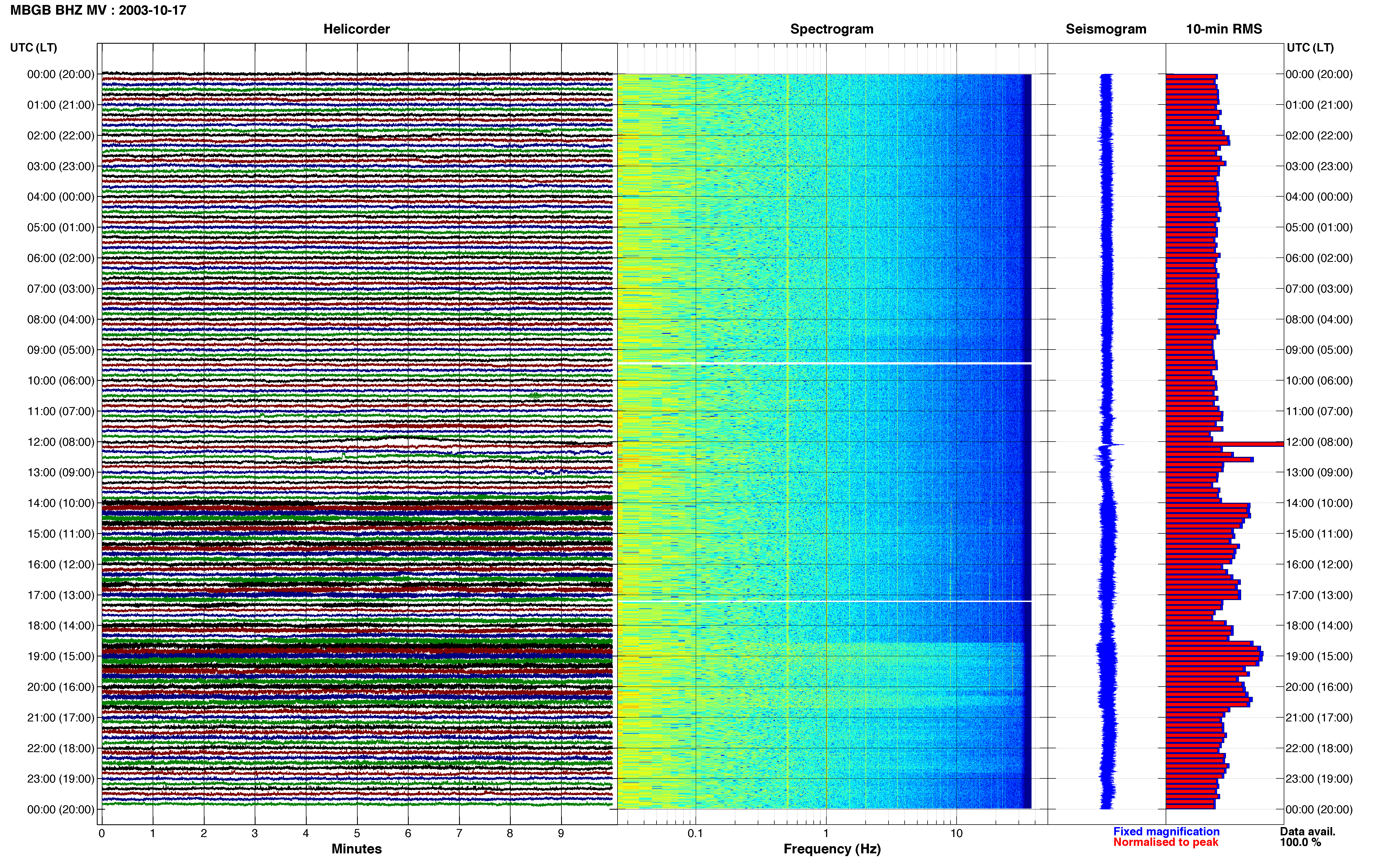The height and width of the screenshot is (868, 1388).
Task: Click the 'Data avail.' label
Action: pos(1308,831)
